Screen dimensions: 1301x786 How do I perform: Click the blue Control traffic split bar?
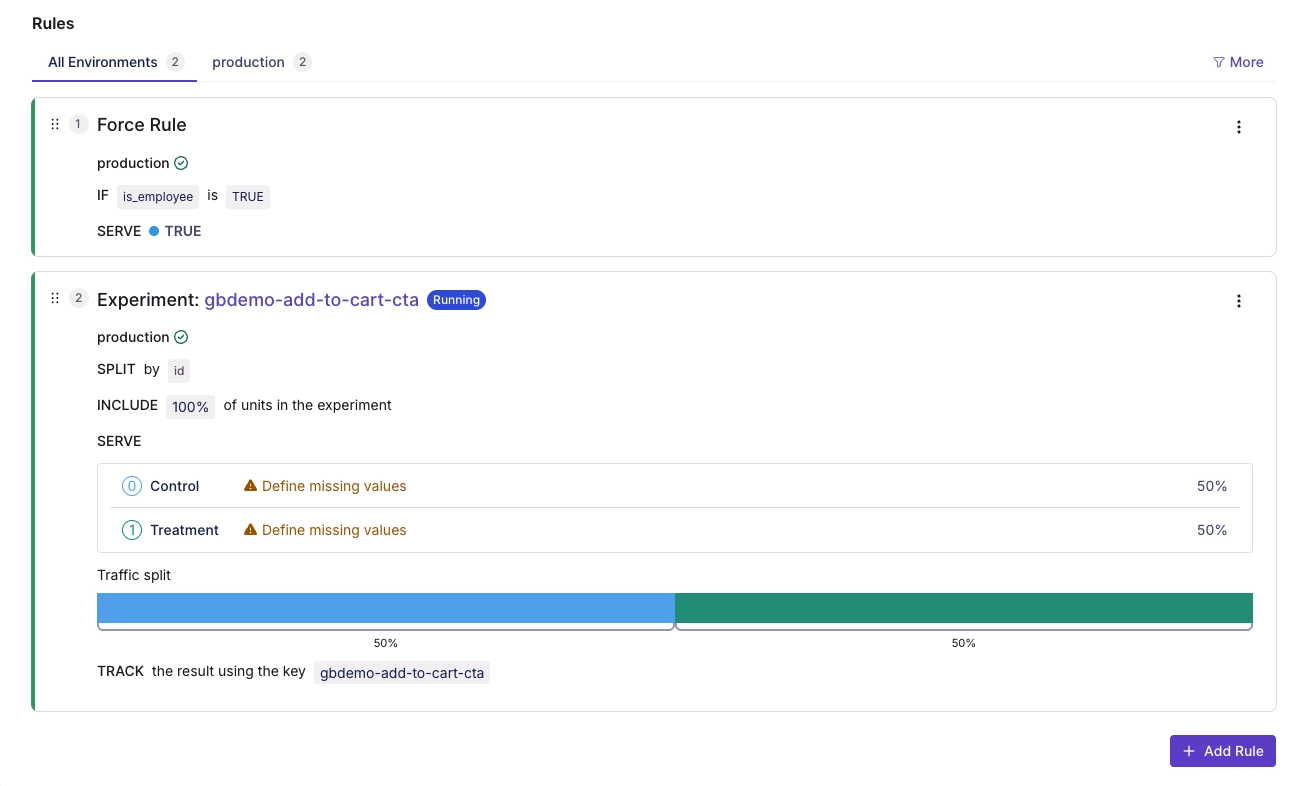(386, 608)
